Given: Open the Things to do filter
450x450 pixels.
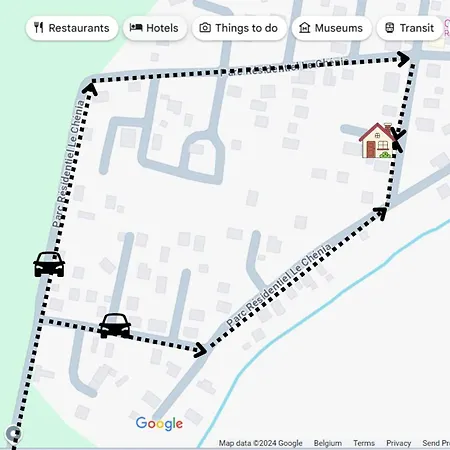Looking at the screenshot, I should coord(239,28).
